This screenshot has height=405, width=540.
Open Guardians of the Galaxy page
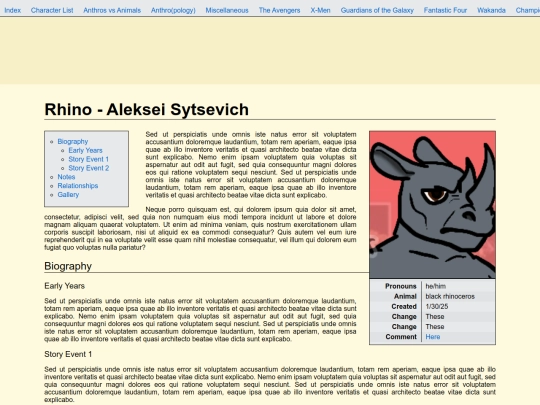[x=377, y=10]
